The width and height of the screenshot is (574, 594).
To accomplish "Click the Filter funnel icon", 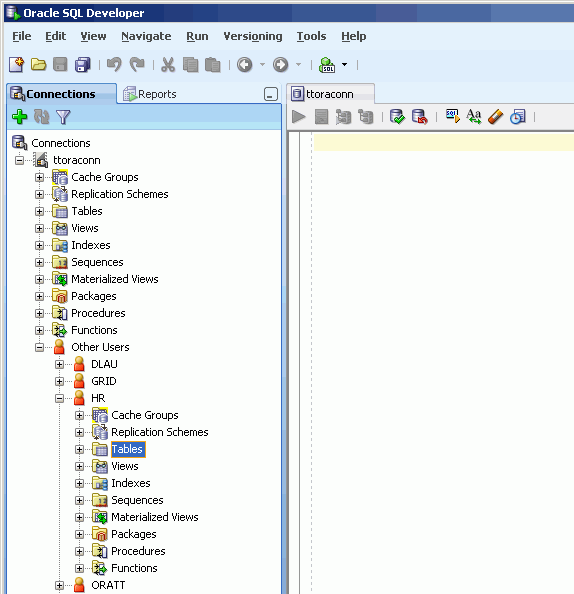I will (63, 117).
